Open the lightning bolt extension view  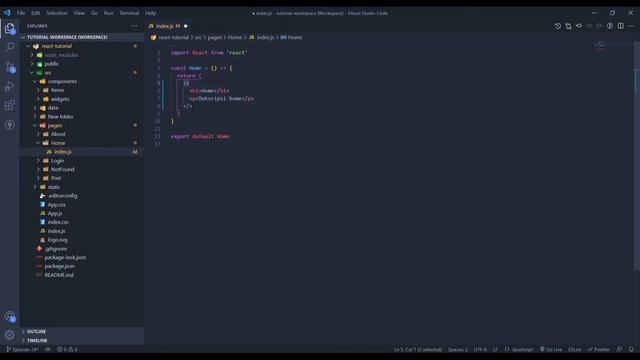(10, 124)
